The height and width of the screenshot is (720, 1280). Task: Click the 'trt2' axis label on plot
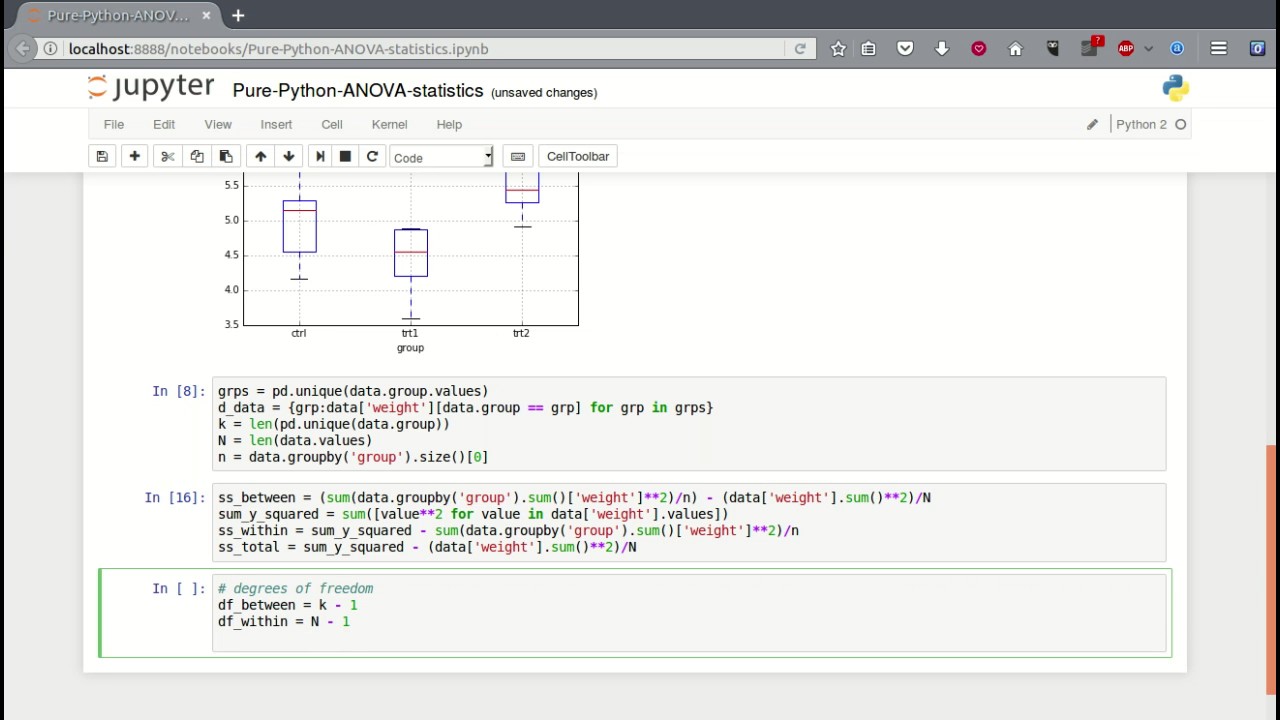521,333
